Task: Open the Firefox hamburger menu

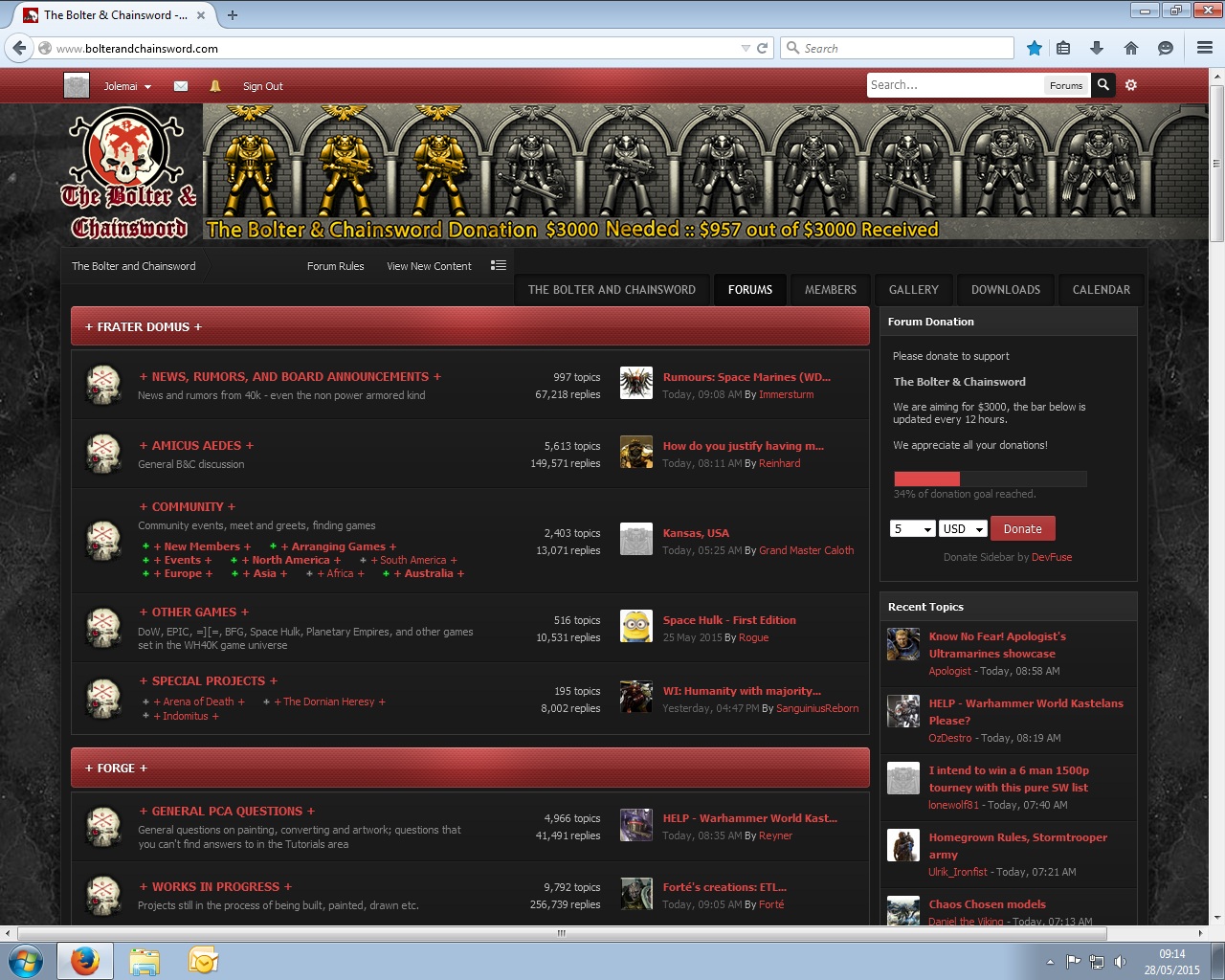Action: (x=1205, y=48)
